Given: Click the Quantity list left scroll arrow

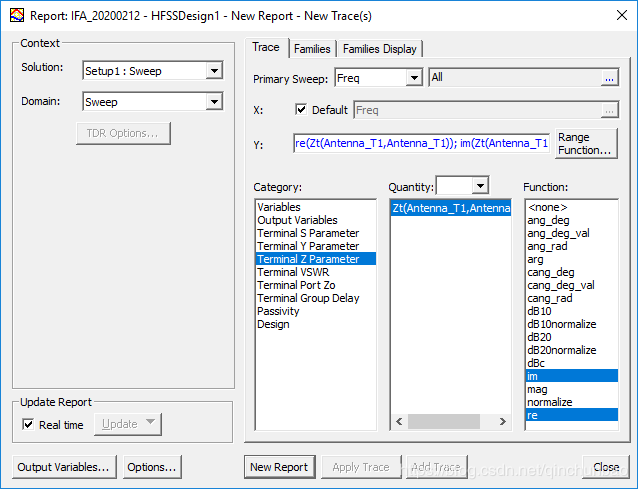Looking at the screenshot, I should [x=399, y=421].
